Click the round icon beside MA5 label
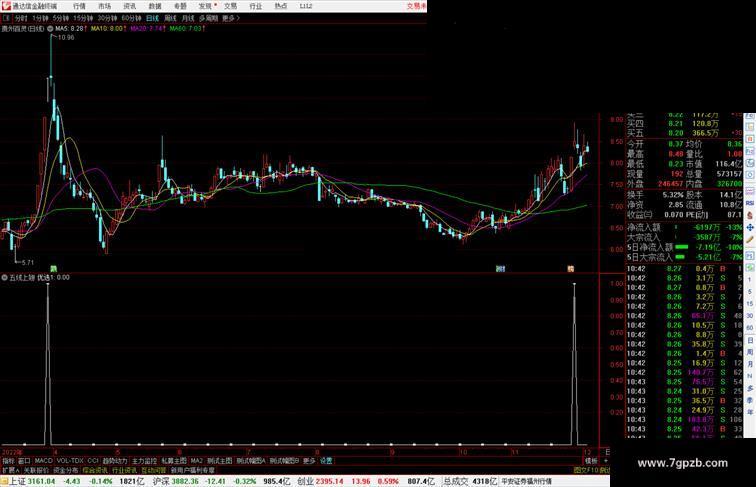The width and height of the screenshot is (756, 487). click(50, 29)
